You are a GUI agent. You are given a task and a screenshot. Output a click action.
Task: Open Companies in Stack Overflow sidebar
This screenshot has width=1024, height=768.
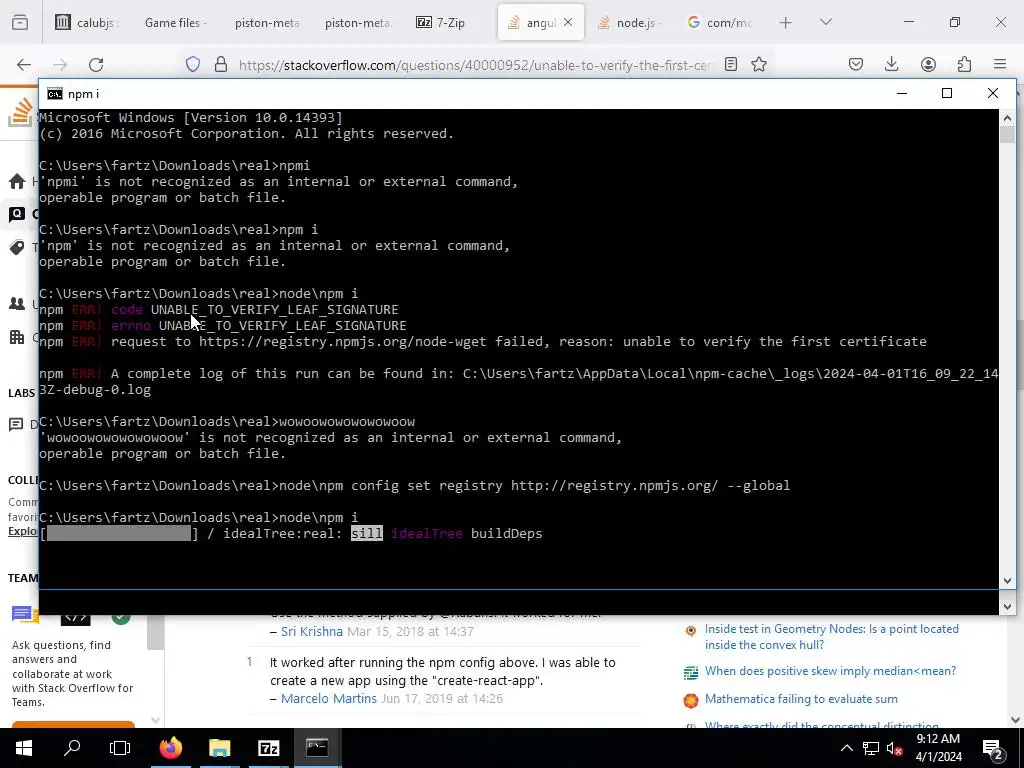click(x=17, y=337)
